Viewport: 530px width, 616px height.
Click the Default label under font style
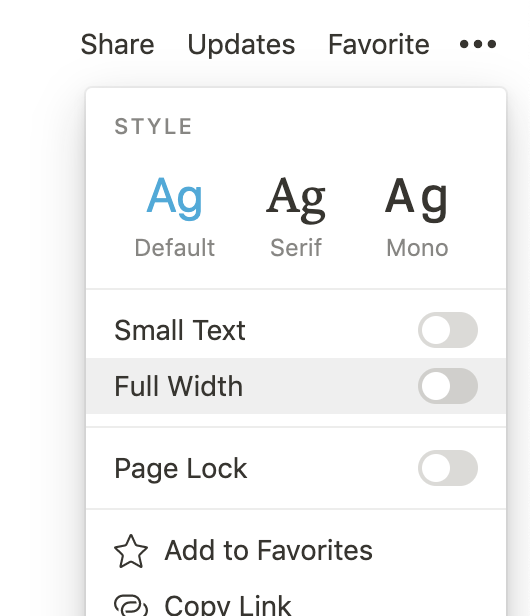pos(174,248)
